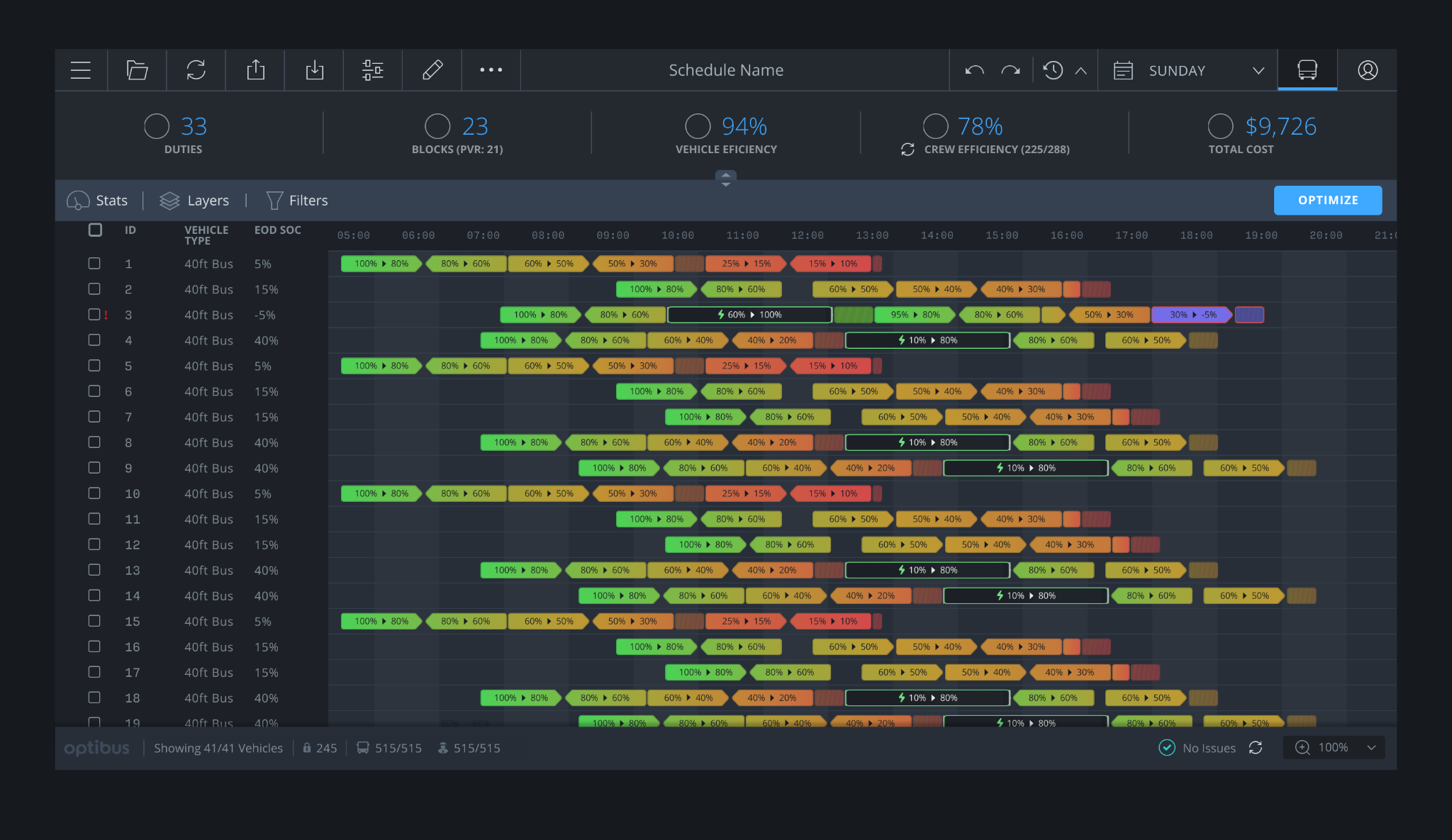
Task: Click the download import icon
Action: [314, 70]
